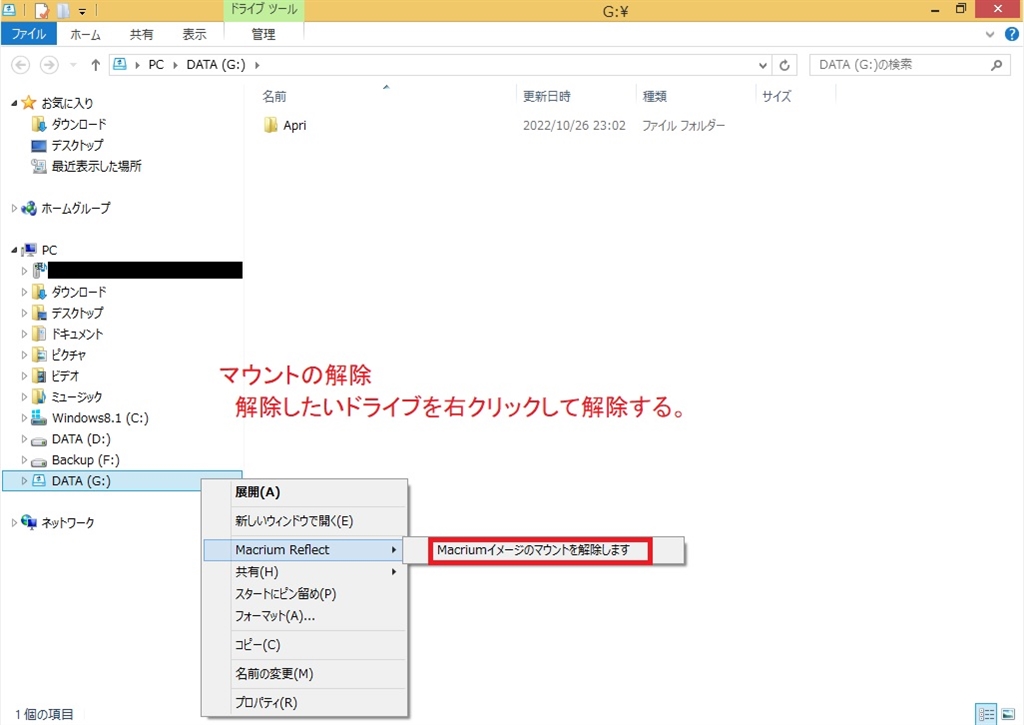This screenshot has height=725, width=1024.
Task: Expand ダウンロード under PC
Action: 24,292
